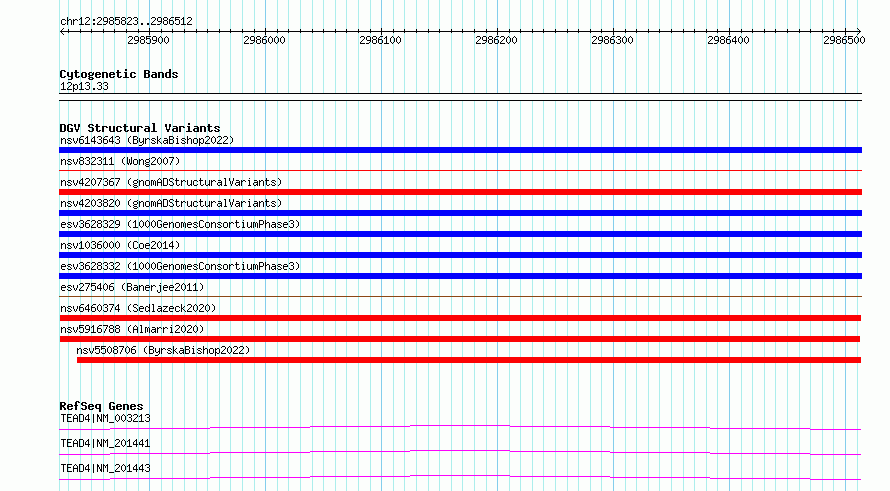Click esv3628329 (1000GenomesConsortiumPhase3) label
This screenshot has width=890, height=491.
pyautogui.click(x=180, y=224)
